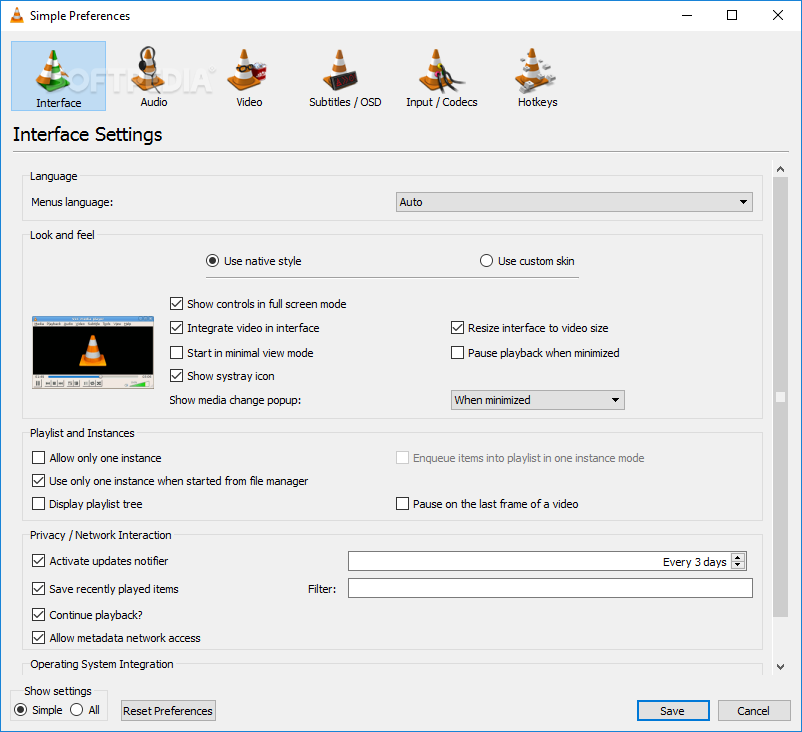The width and height of the screenshot is (802, 732).
Task: Click the VLC interface preview thumbnail
Action: 93,352
